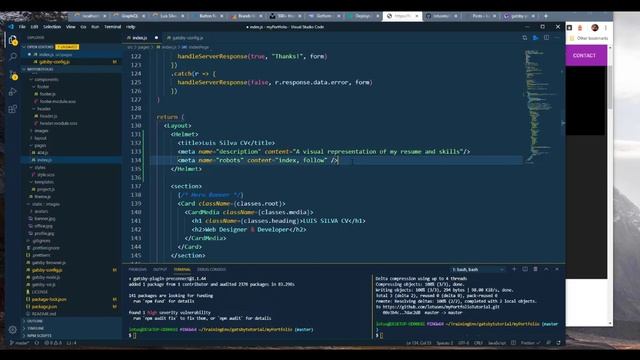Image resolution: width=640 pixels, height=360 pixels.
Task: Switch to the gatsby-config.js editor tab
Action: click(185, 38)
